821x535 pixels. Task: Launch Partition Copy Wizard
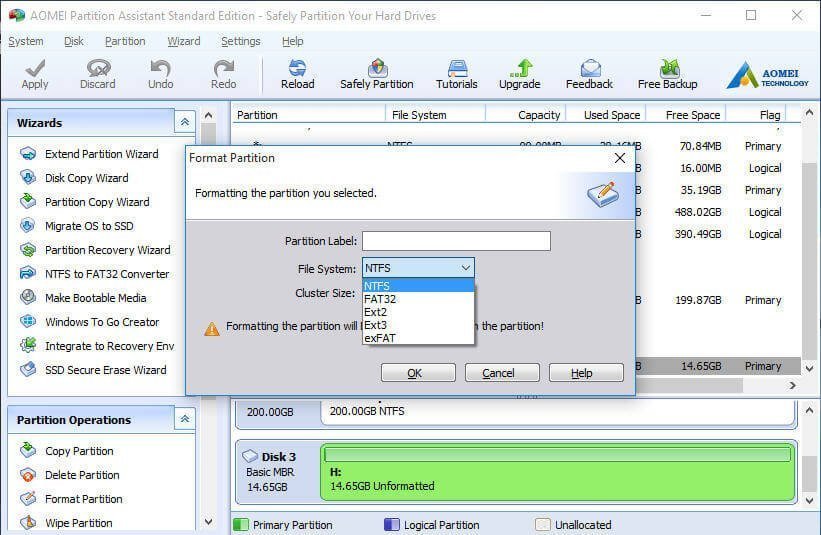pyautogui.click(x=85, y=202)
